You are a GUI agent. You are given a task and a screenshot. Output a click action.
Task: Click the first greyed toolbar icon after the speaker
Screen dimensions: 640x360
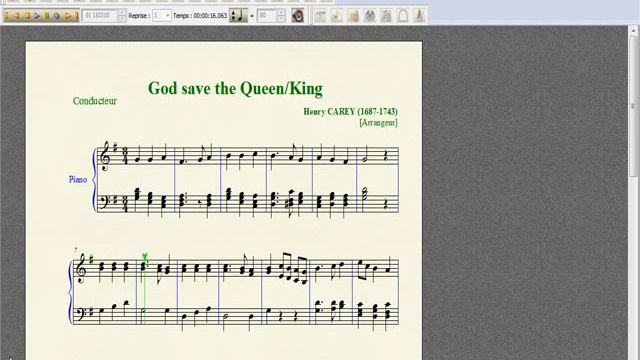[320, 16]
